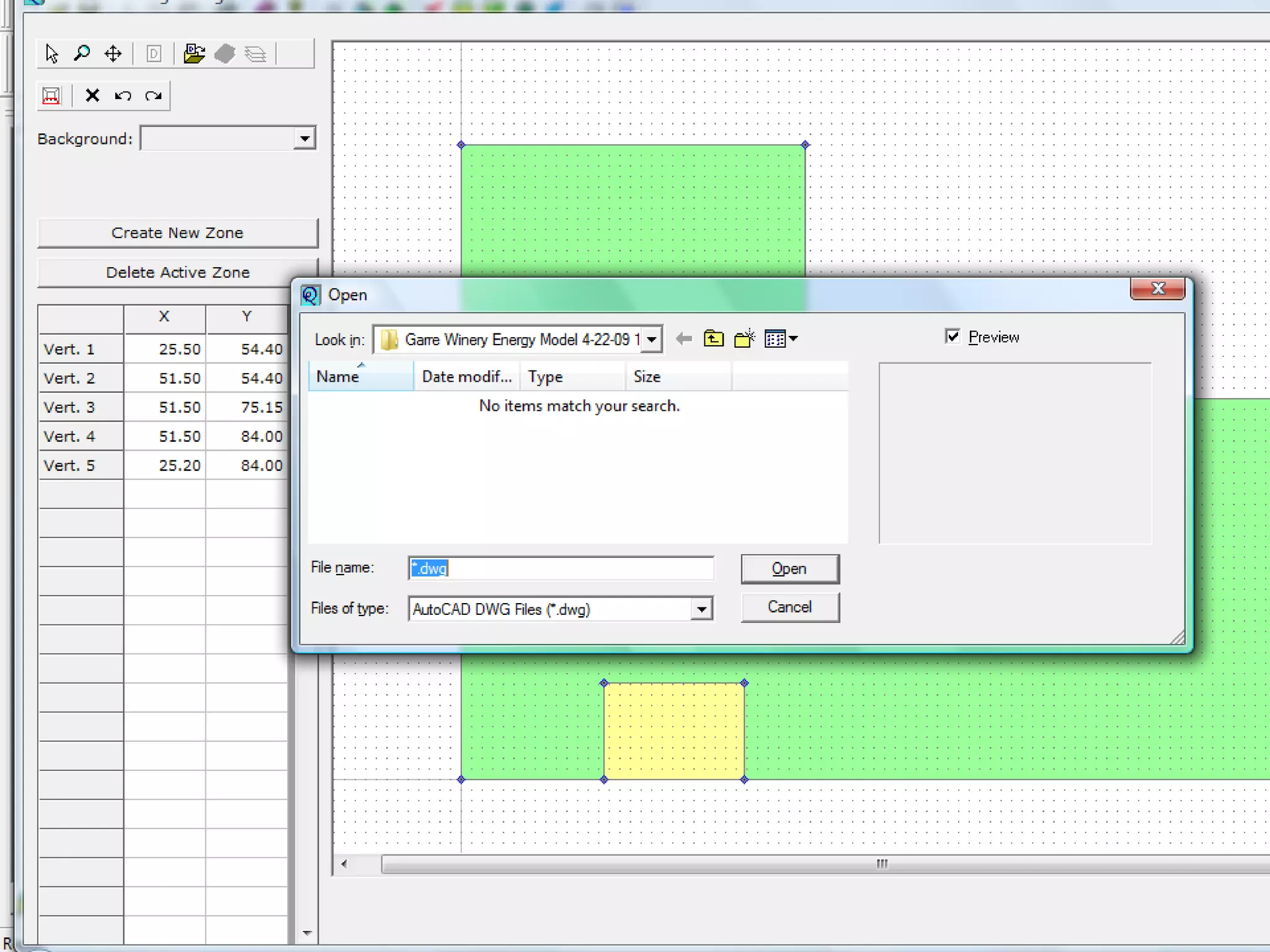The width and height of the screenshot is (1270, 952).
Task: Expand the Files of type dropdown
Action: click(701, 609)
